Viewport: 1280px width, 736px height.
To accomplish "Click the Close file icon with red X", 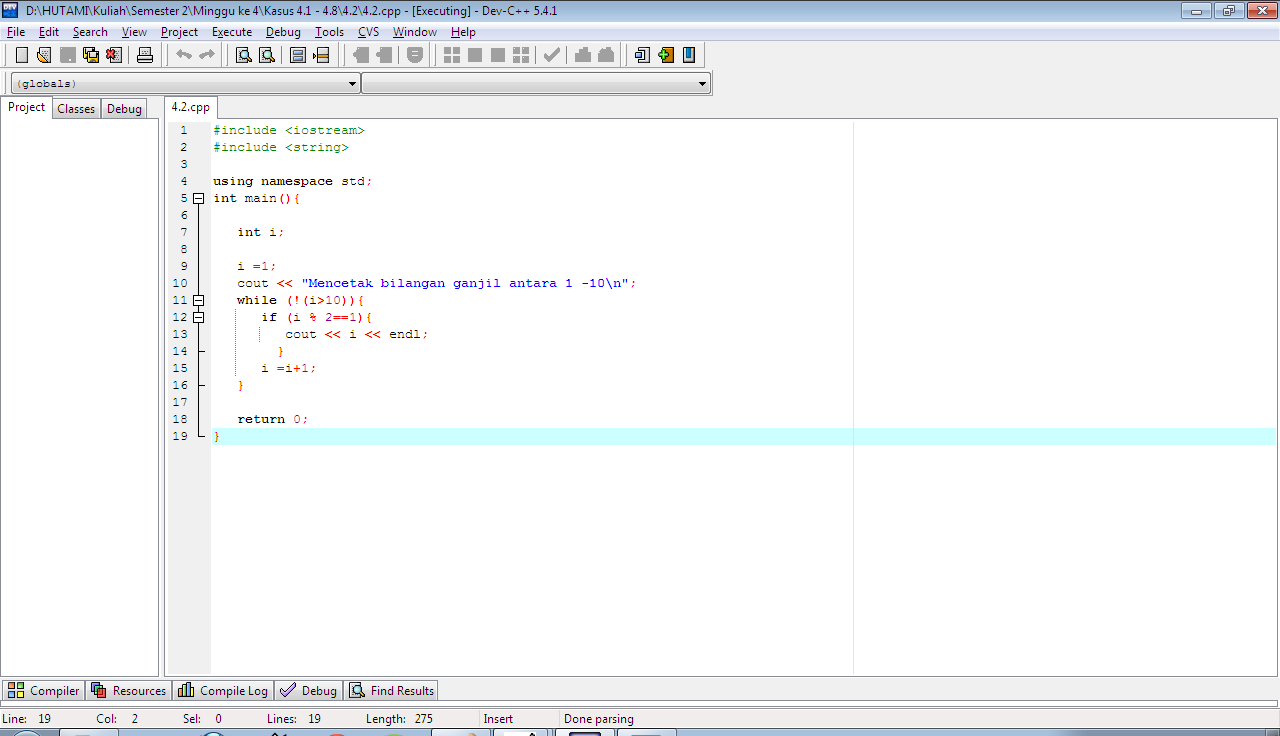I will pyautogui.click(x=114, y=55).
